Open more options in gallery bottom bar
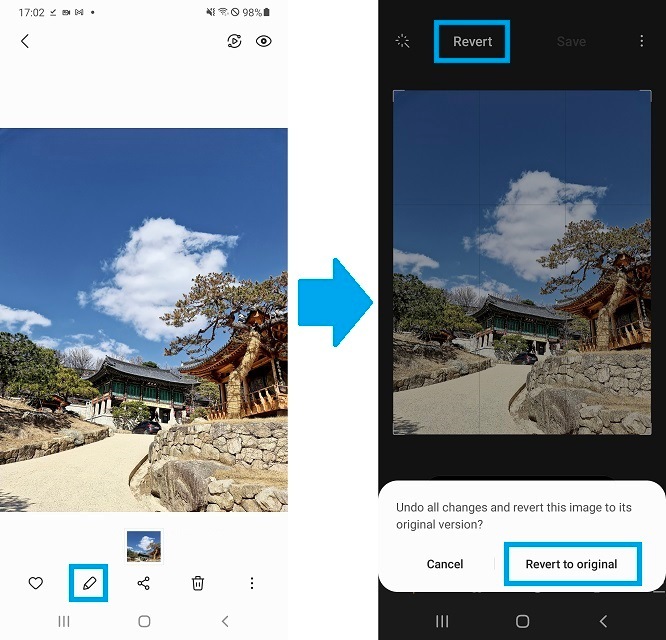 [252, 583]
